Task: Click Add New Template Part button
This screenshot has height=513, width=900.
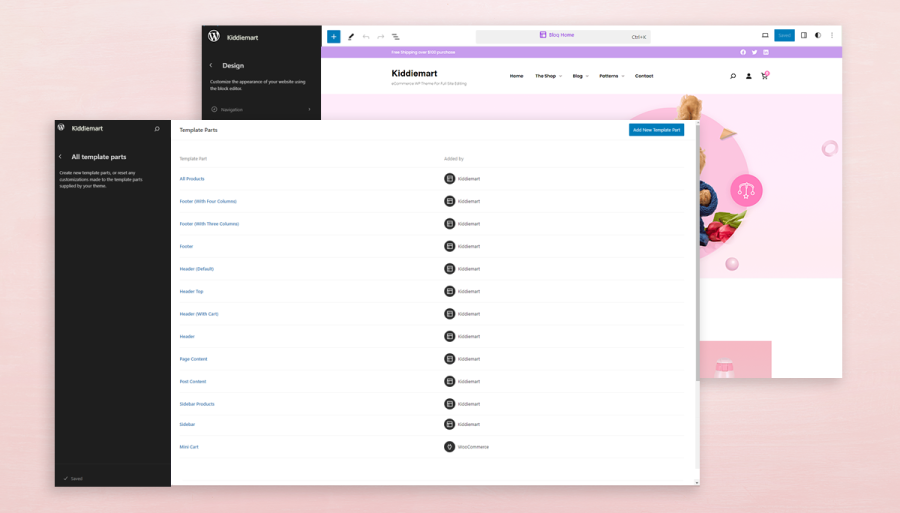Action: (656, 130)
